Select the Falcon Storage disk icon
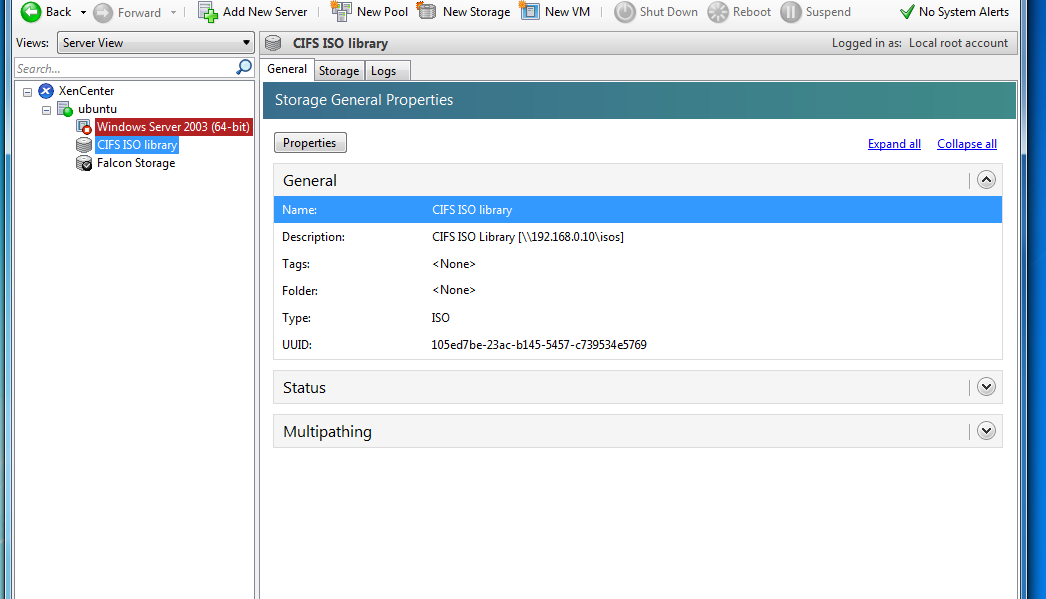 pyautogui.click(x=84, y=163)
